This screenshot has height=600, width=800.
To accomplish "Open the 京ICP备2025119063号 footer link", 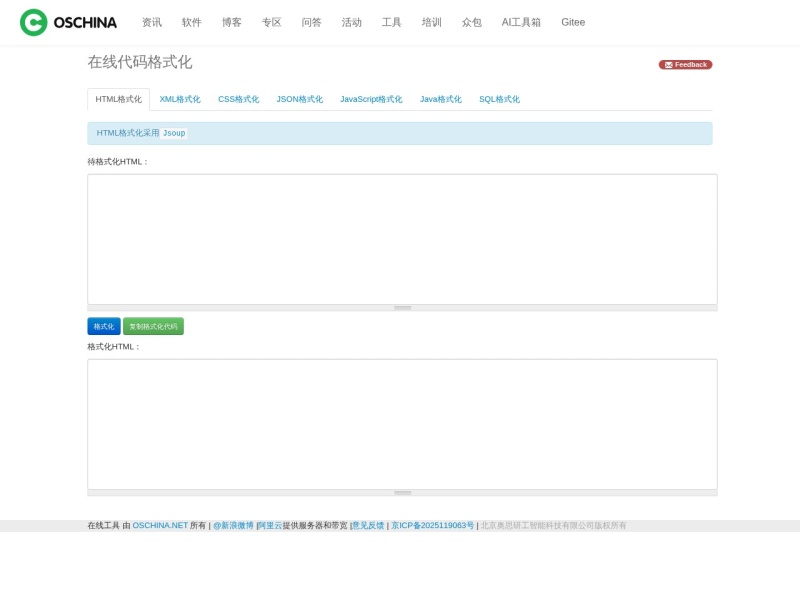I will pos(433,526).
